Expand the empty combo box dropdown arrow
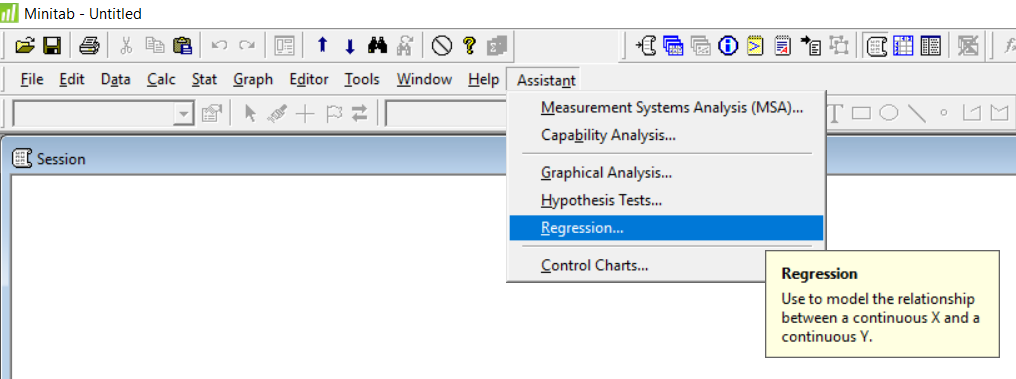This screenshot has height=379, width=1016. click(x=185, y=115)
